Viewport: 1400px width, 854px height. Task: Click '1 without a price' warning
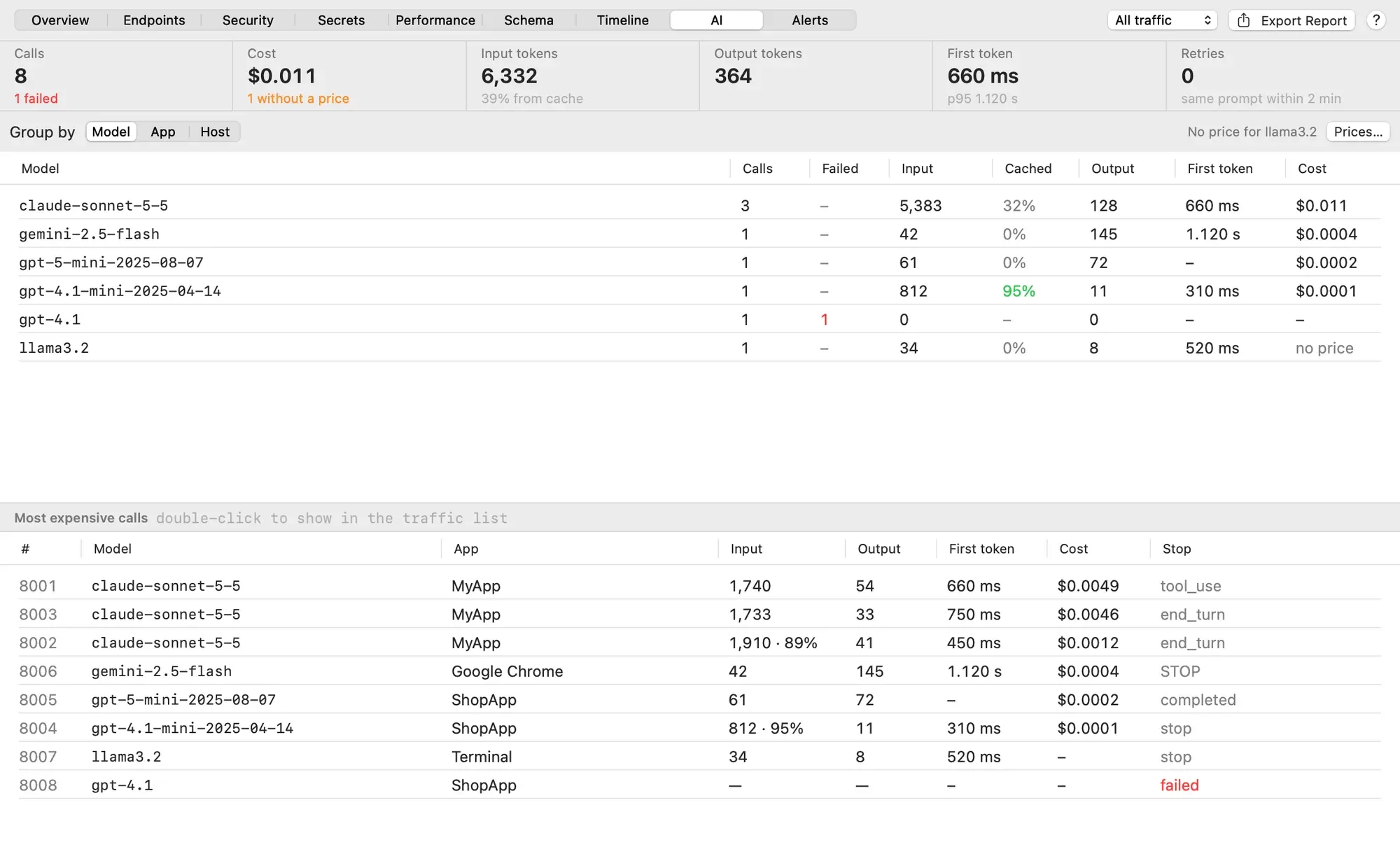coord(298,99)
